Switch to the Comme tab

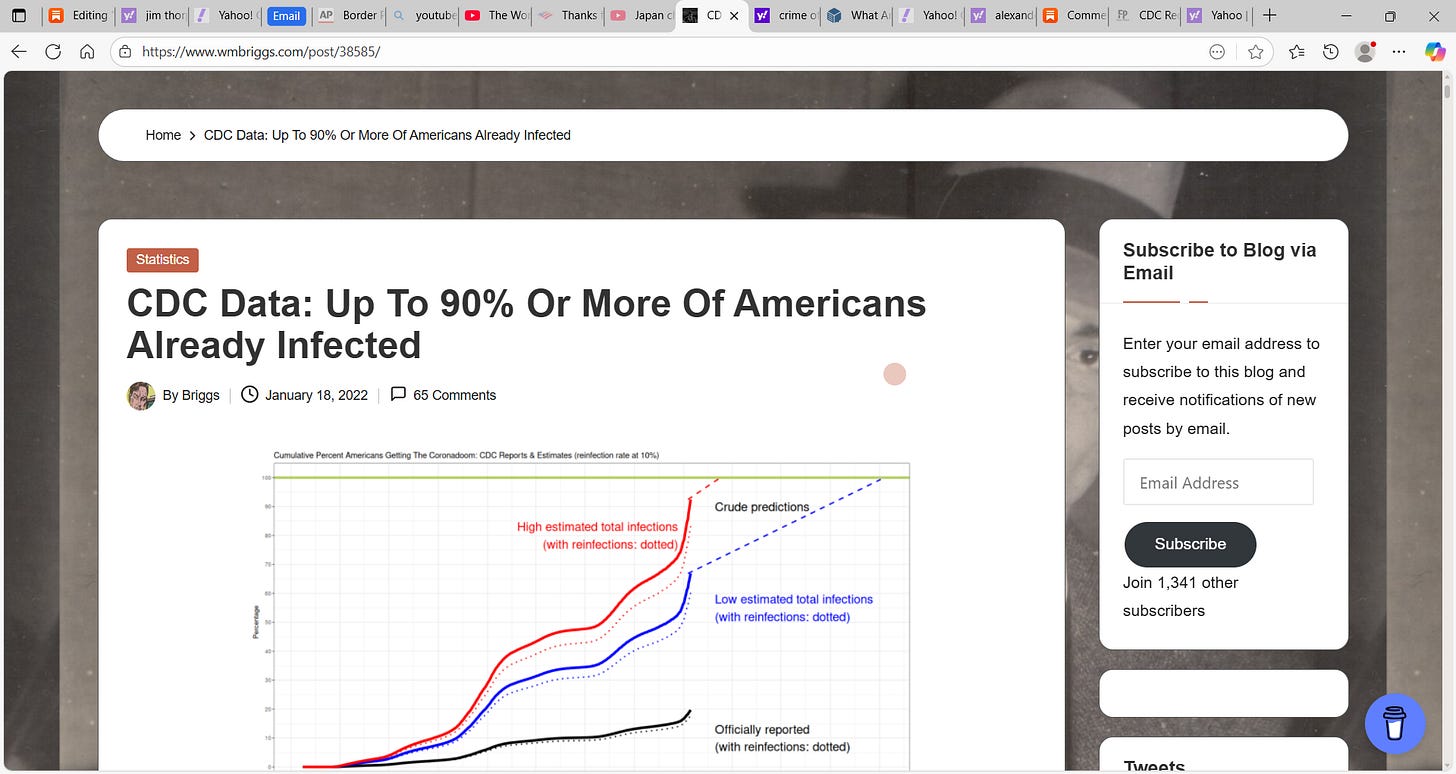coord(1075,16)
